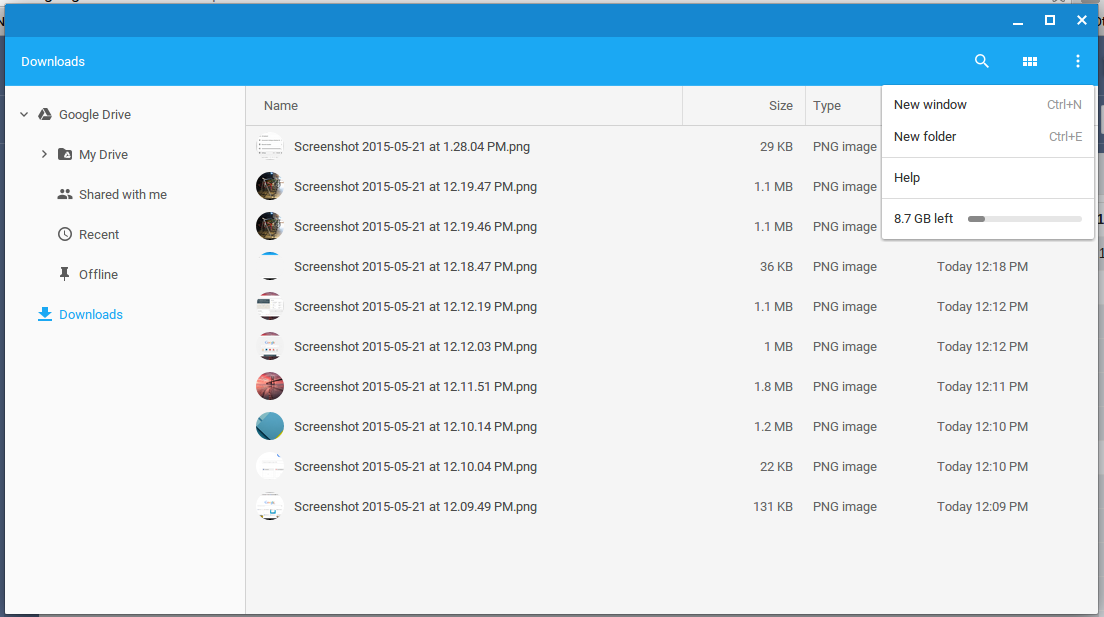Maximize the Files window
Image resolution: width=1104 pixels, height=617 pixels.
[1050, 20]
